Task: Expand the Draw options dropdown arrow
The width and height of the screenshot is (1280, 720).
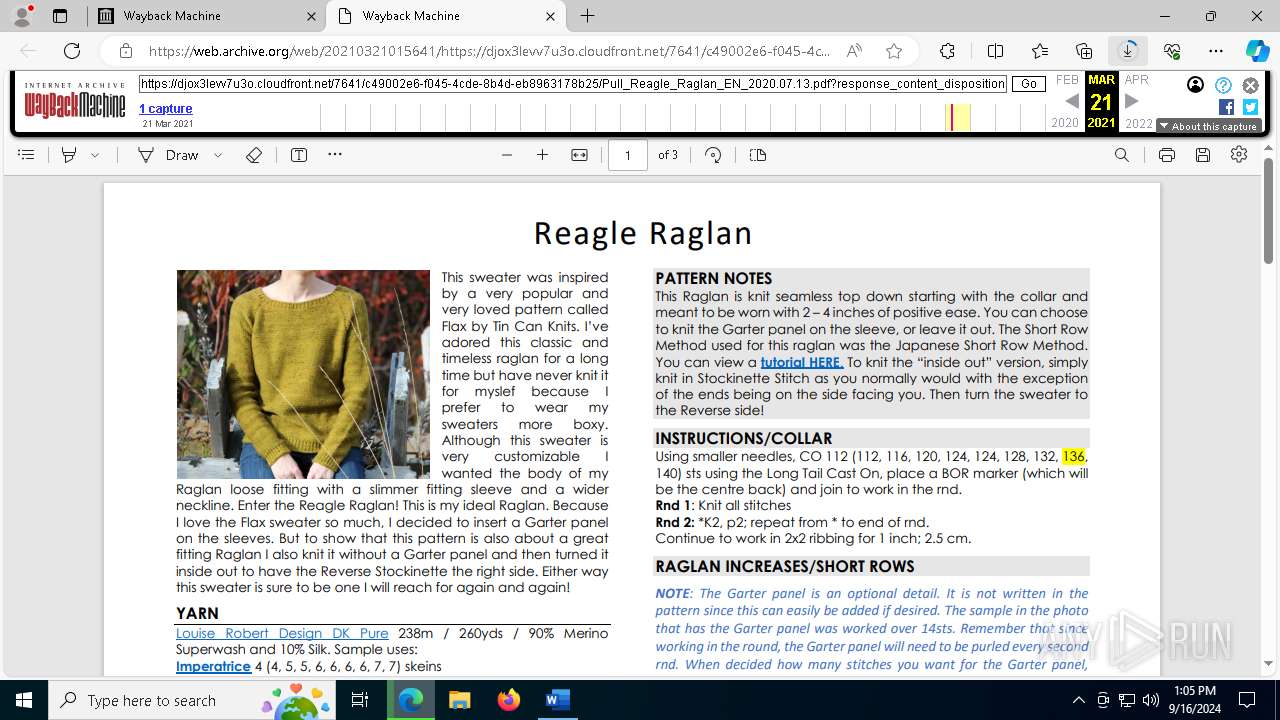Action: [x=218, y=155]
